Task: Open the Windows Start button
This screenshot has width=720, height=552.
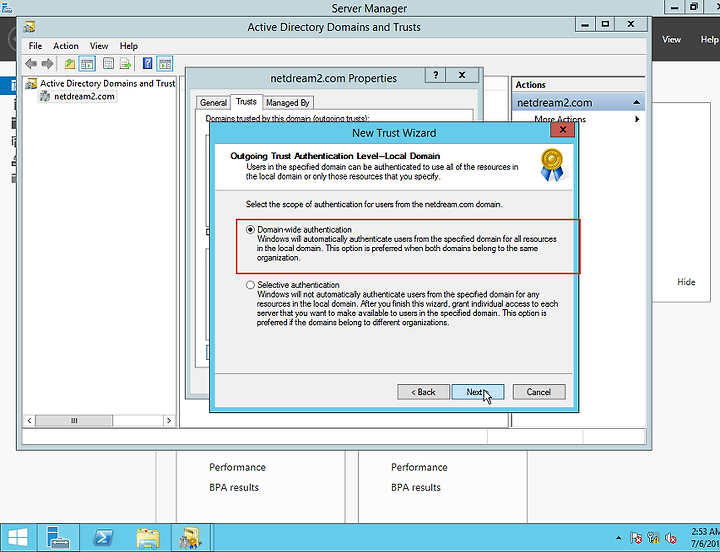Action: pos(18,537)
